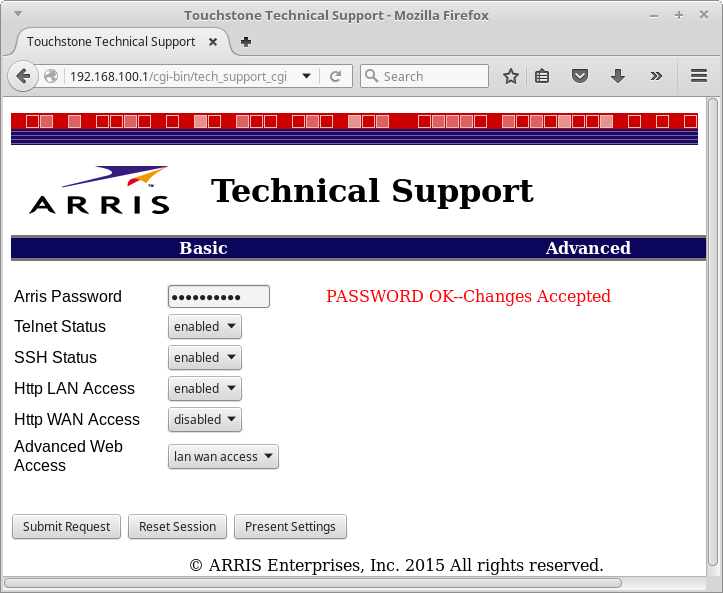This screenshot has width=723, height=593.
Task: Maximize the Firefox window
Action: coord(679,16)
